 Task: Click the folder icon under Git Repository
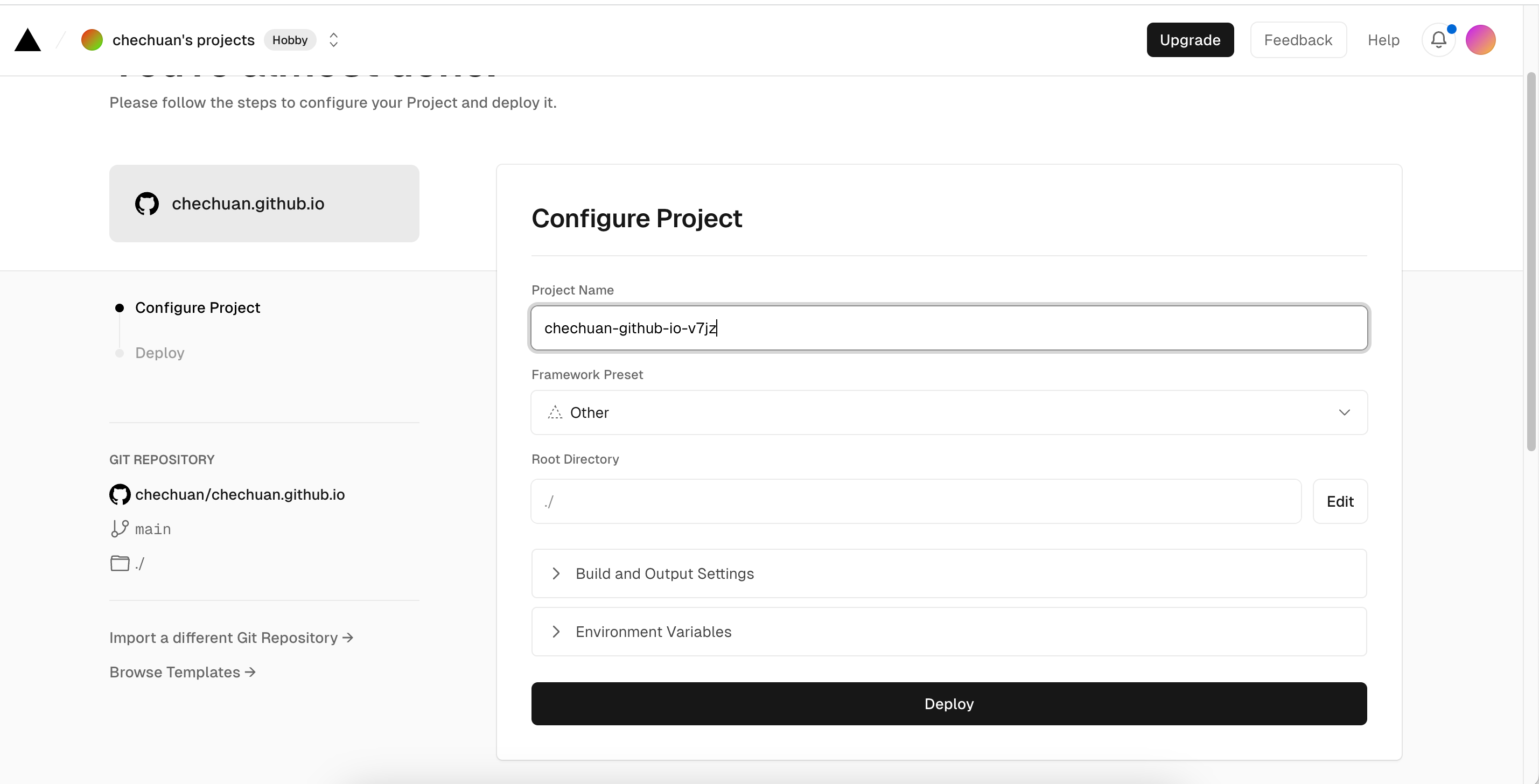click(x=120, y=563)
